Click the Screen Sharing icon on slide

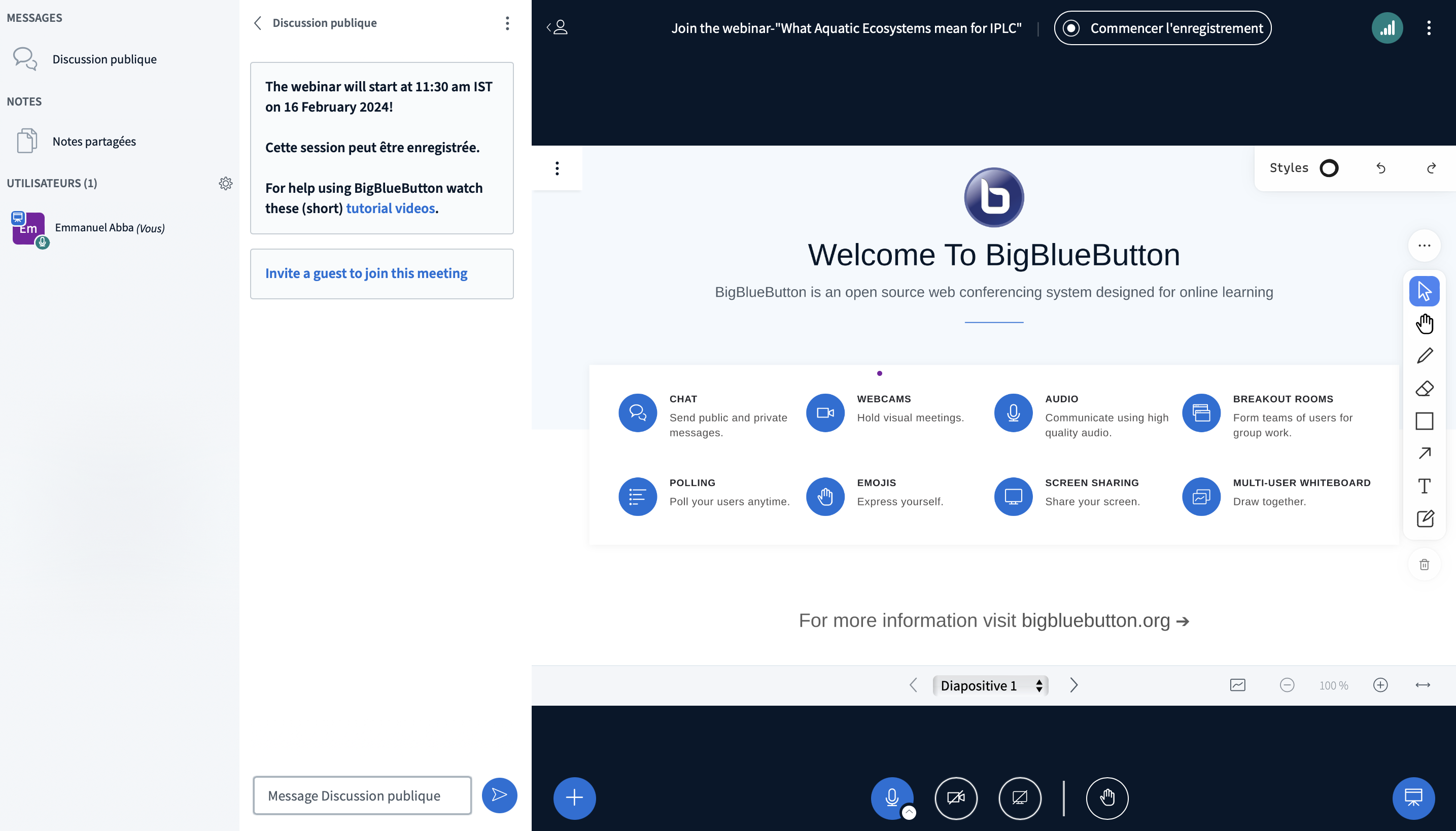1013,497
